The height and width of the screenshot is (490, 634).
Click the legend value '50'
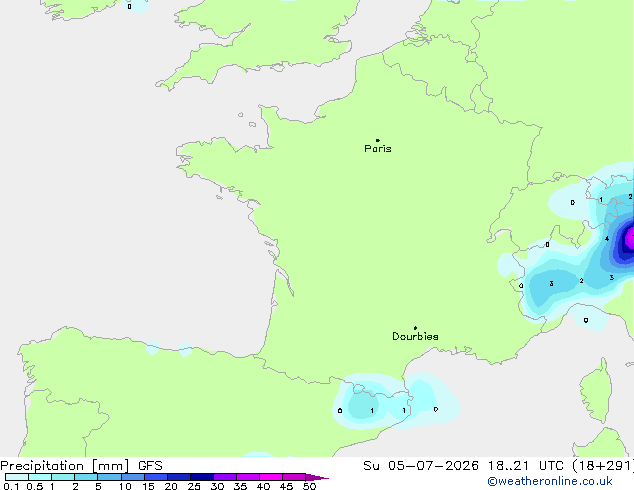click(309, 486)
